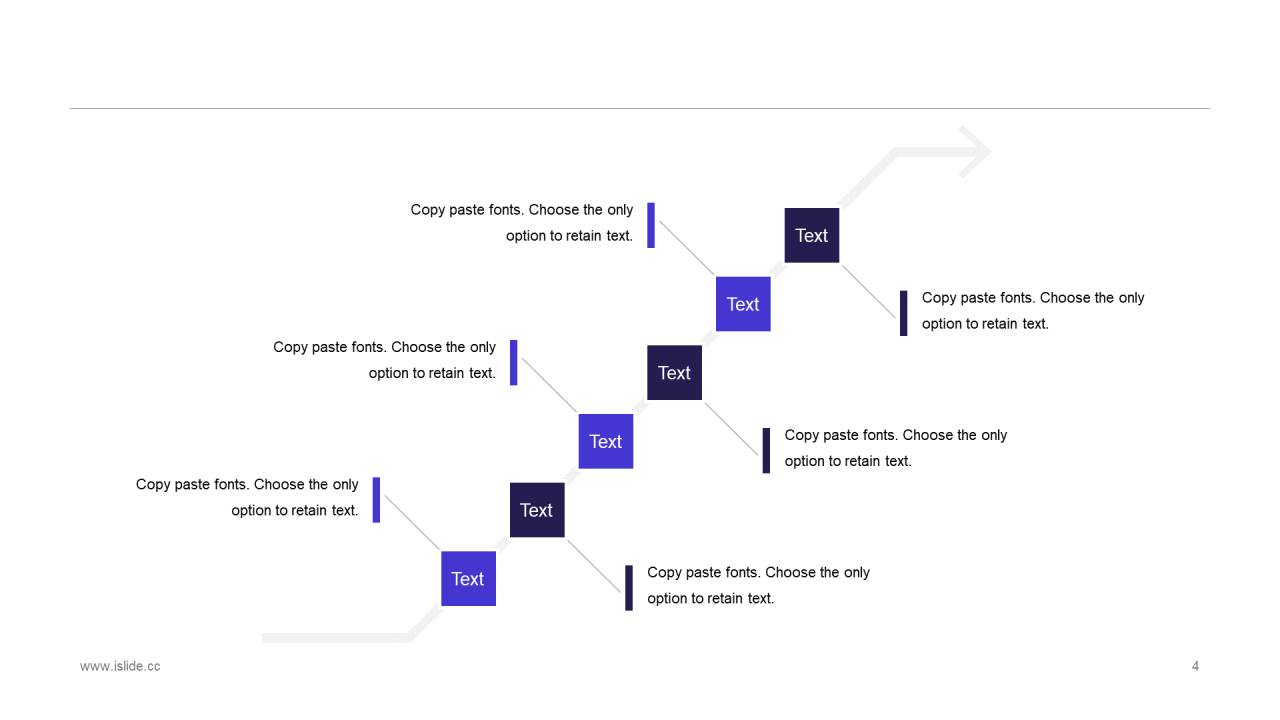Click the slide number 4
Image resolution: width=1280 pixels, height=720 pixels.
(x=1195, y=666)
